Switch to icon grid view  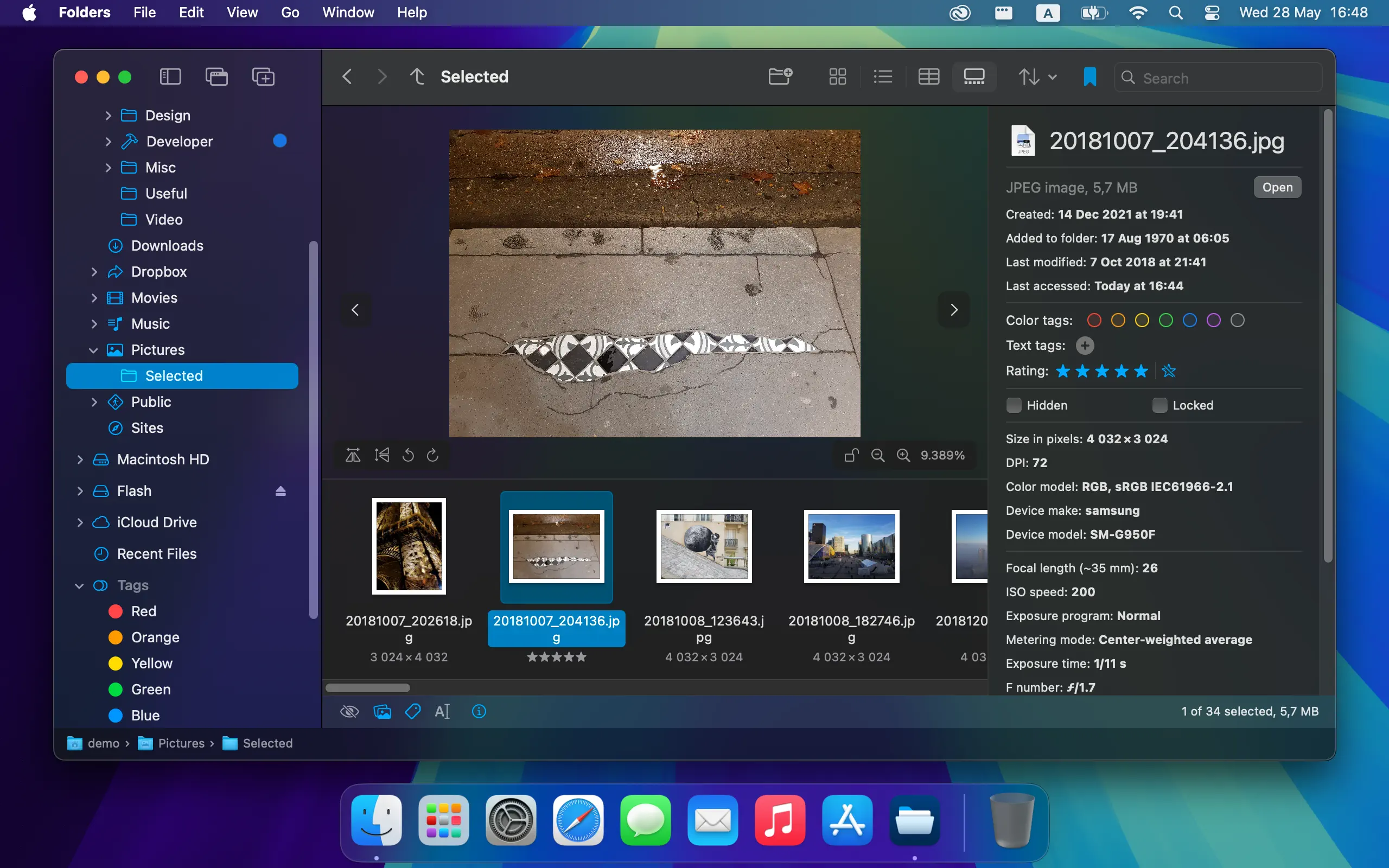click(837, 76)
